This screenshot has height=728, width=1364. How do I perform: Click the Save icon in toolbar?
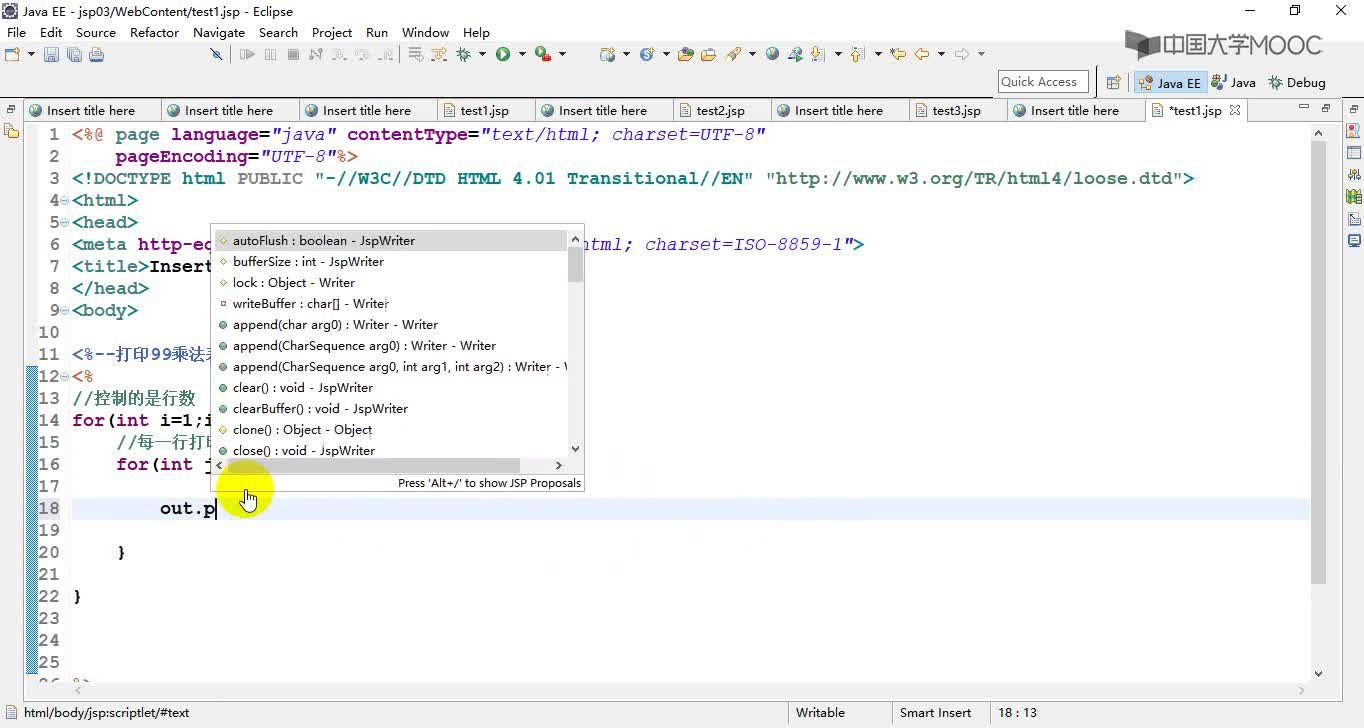(51, 54)
